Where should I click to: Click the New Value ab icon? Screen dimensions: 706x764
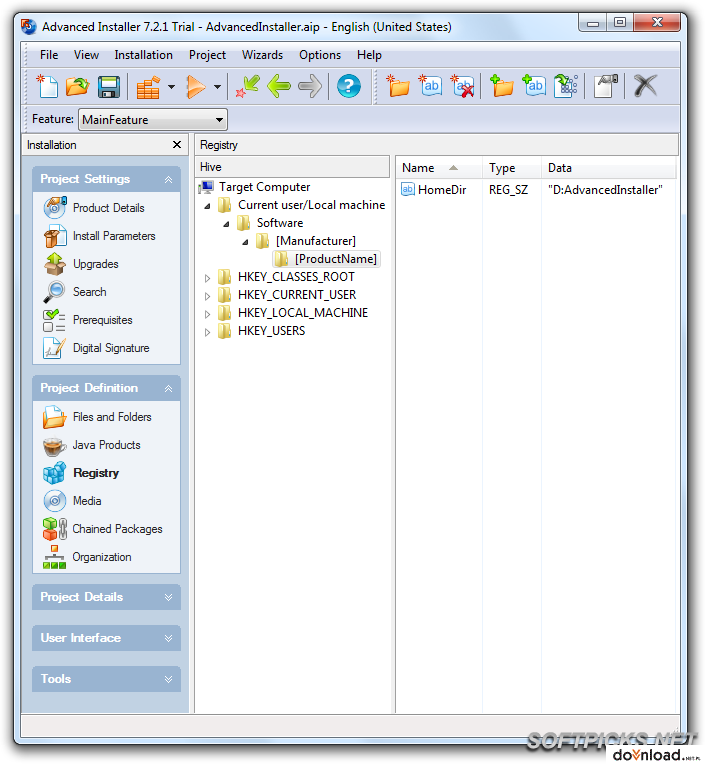point(430,86)
